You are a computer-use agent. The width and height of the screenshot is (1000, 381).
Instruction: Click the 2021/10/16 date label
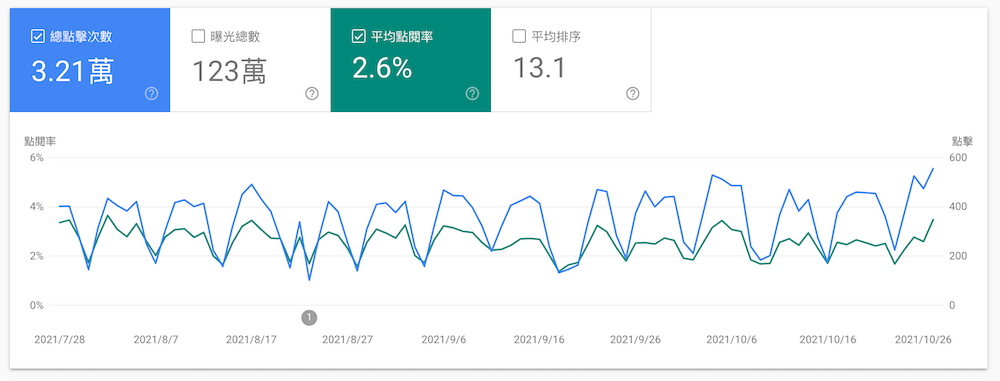[828, 340]
